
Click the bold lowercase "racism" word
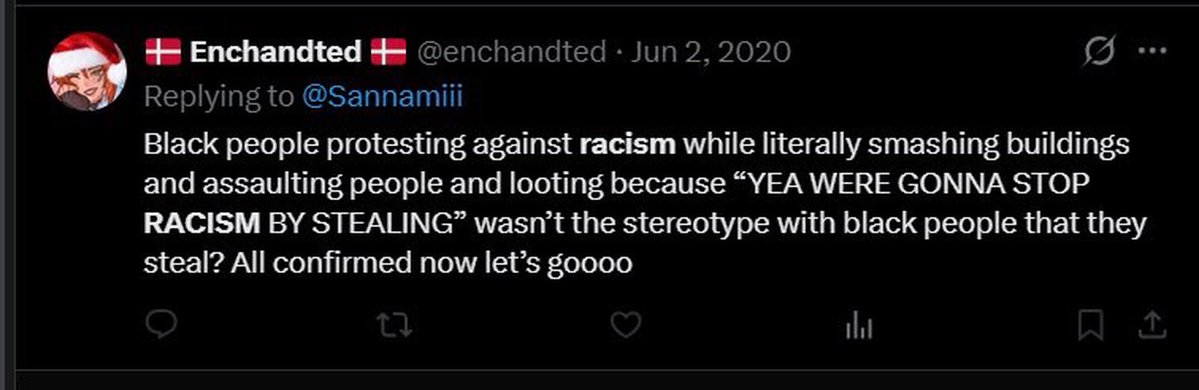click(x=628, y=145)
